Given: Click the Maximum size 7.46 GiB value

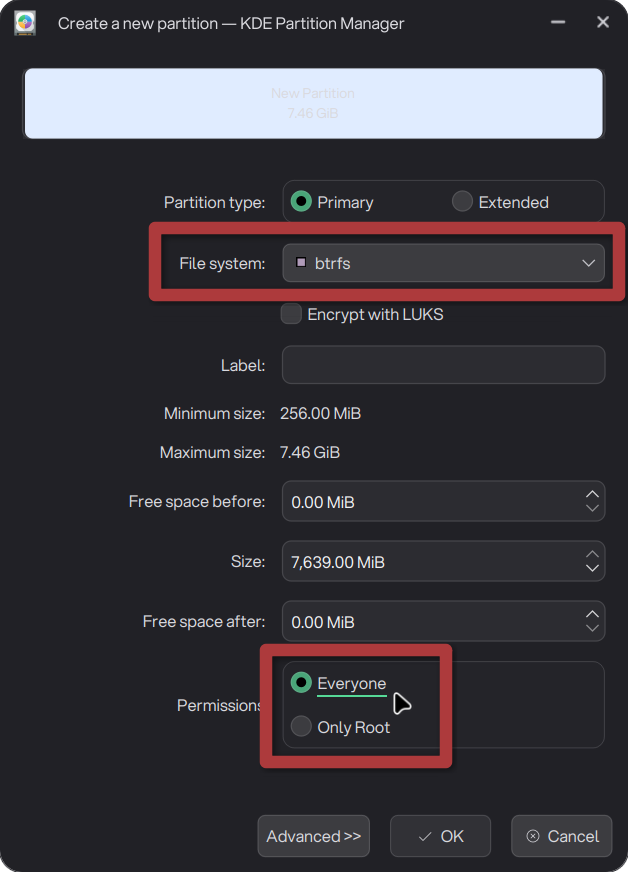Looking at the screenshot, I should (310, 452).
